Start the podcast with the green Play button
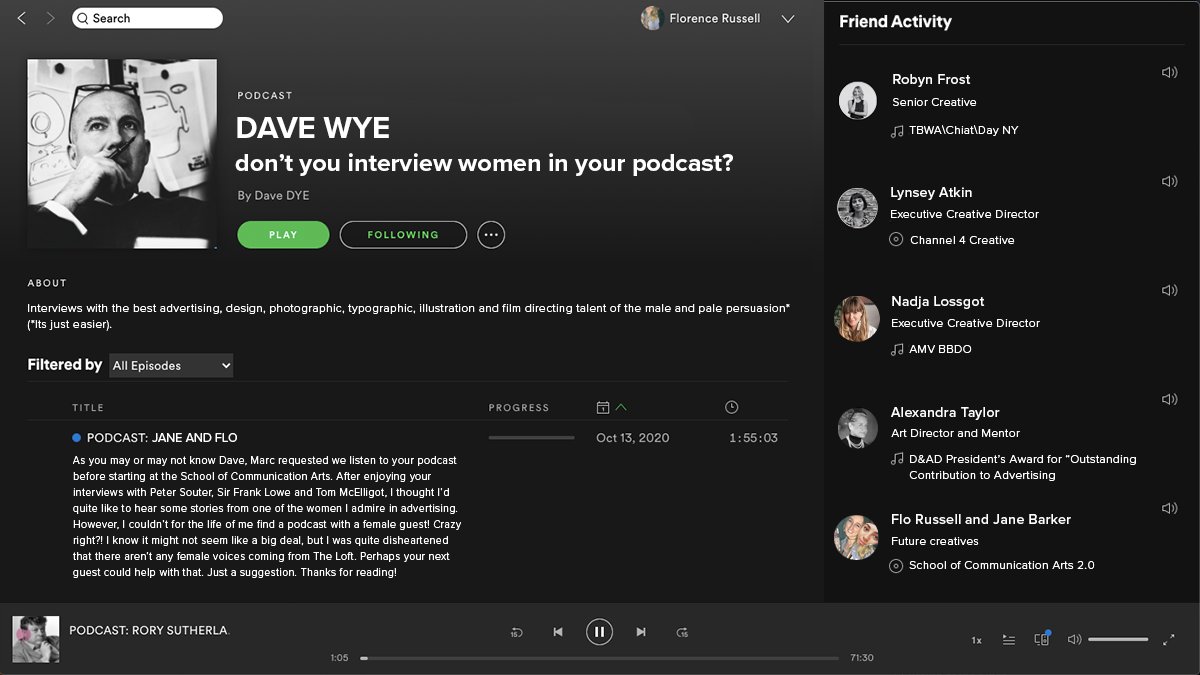Image resolution: width=1200 pixels, height=675 pixels. pyautogui.click(x=283, y=235)
